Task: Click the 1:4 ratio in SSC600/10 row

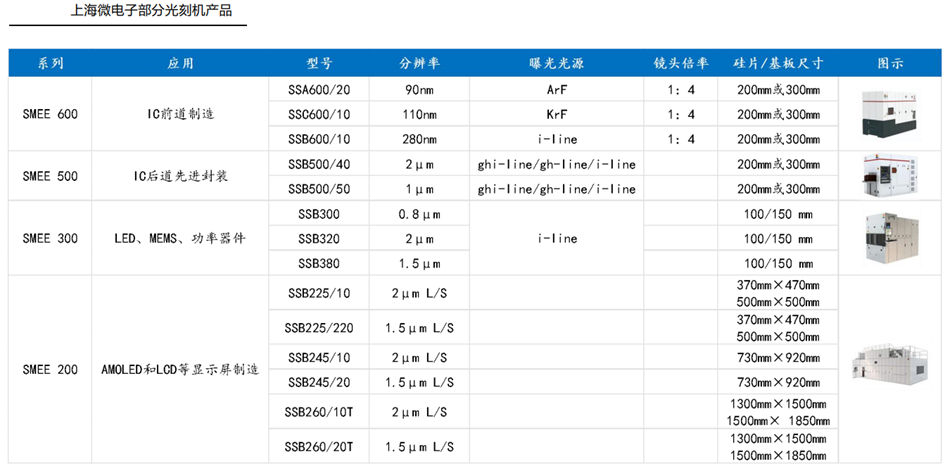Action: point(681,115)
